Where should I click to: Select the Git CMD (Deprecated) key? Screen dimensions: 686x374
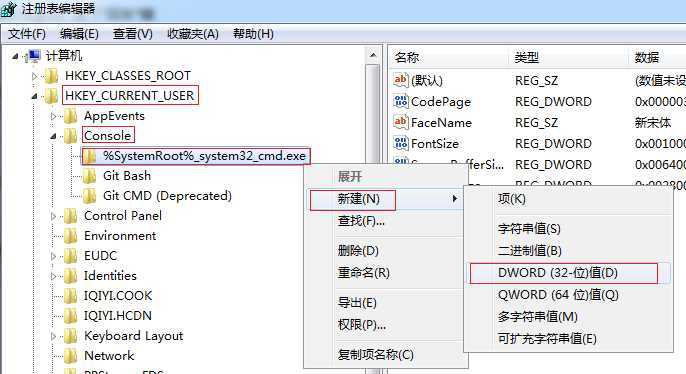(167, 196)
